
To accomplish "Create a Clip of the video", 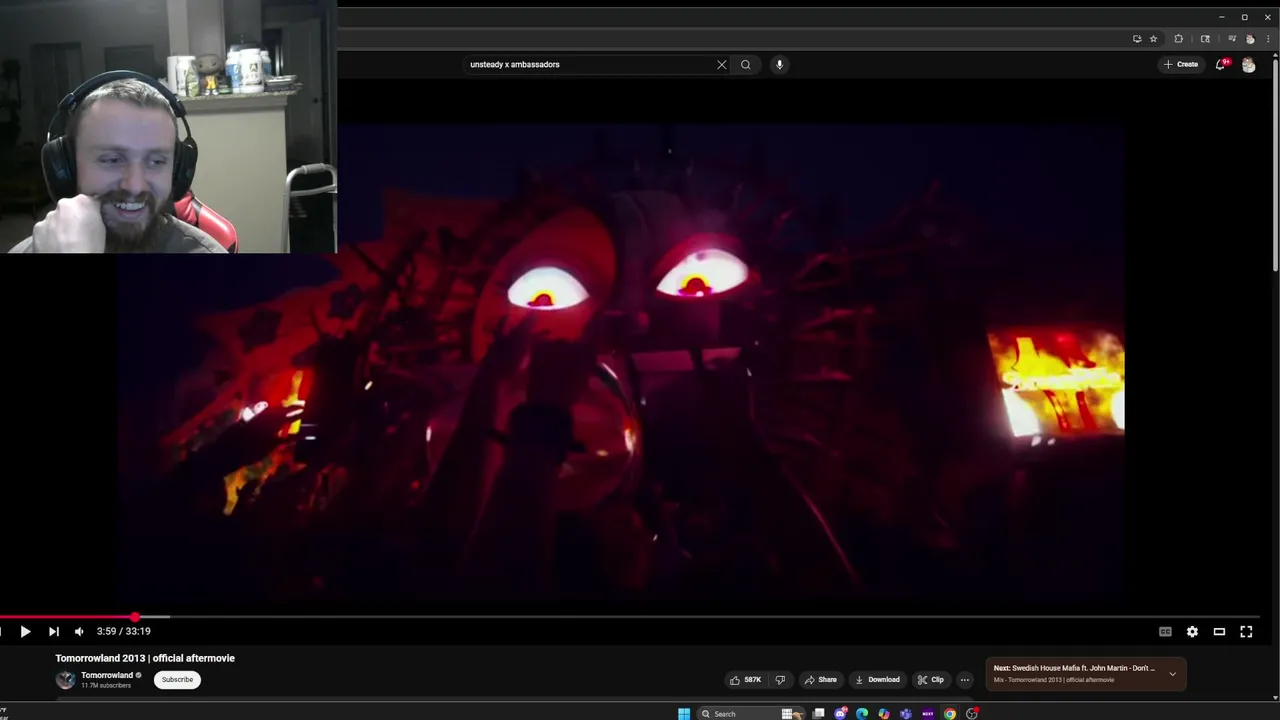I will click(931, 680).
